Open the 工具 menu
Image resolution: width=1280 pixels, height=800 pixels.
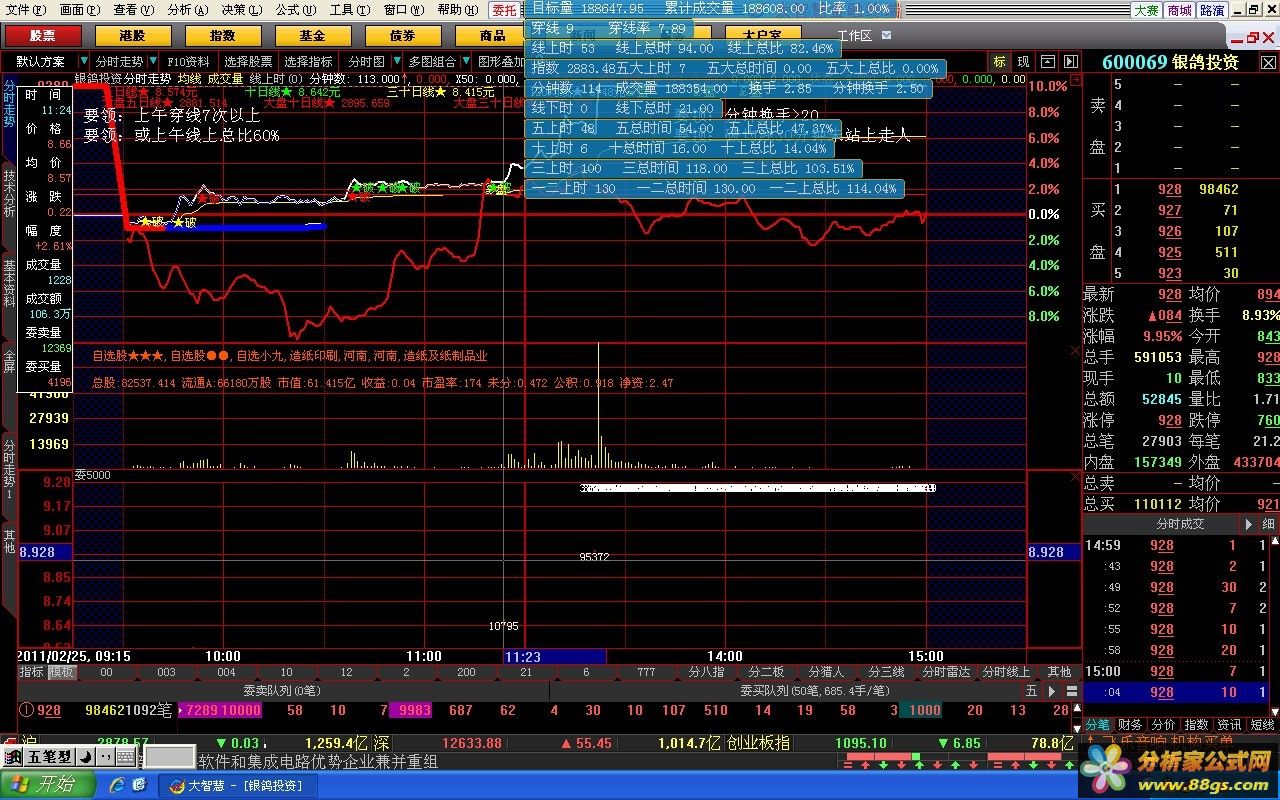click(349, 9)
